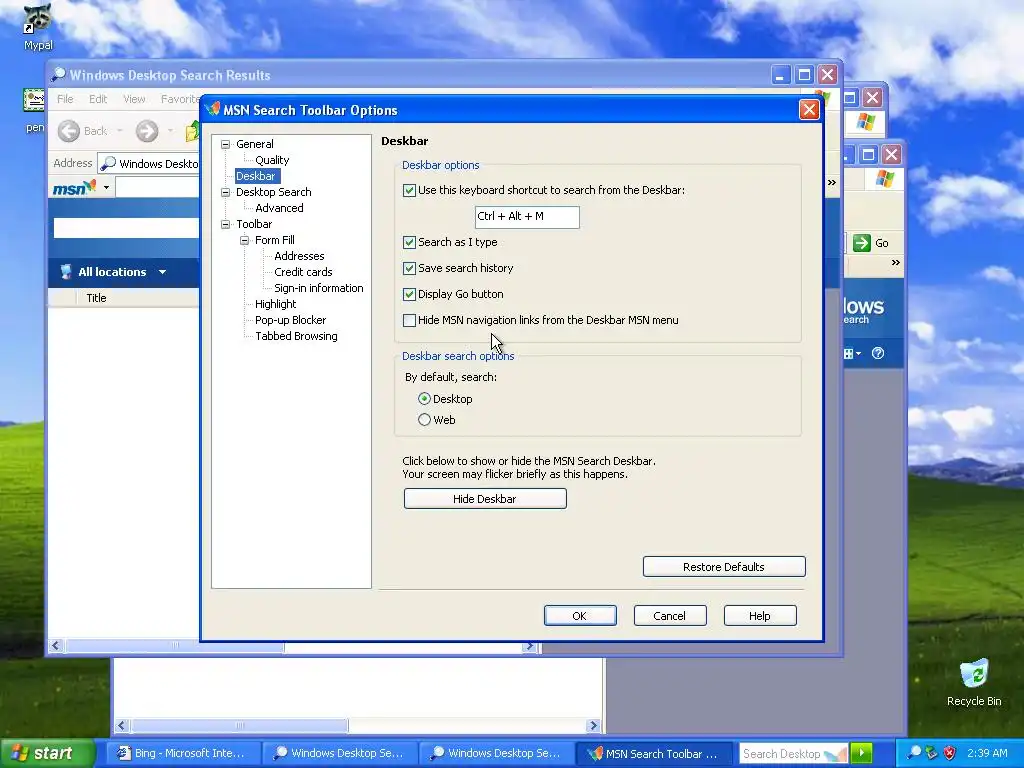Click the Ctrl + Alt + M shortcut field

[527, 217]
